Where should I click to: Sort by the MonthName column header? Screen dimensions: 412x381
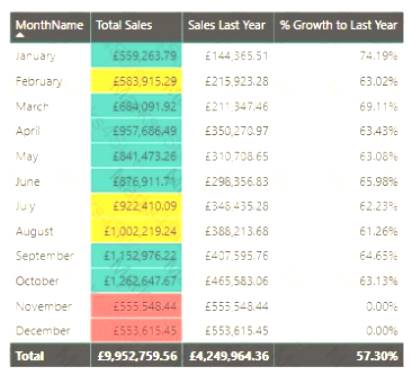click(49, 25)
